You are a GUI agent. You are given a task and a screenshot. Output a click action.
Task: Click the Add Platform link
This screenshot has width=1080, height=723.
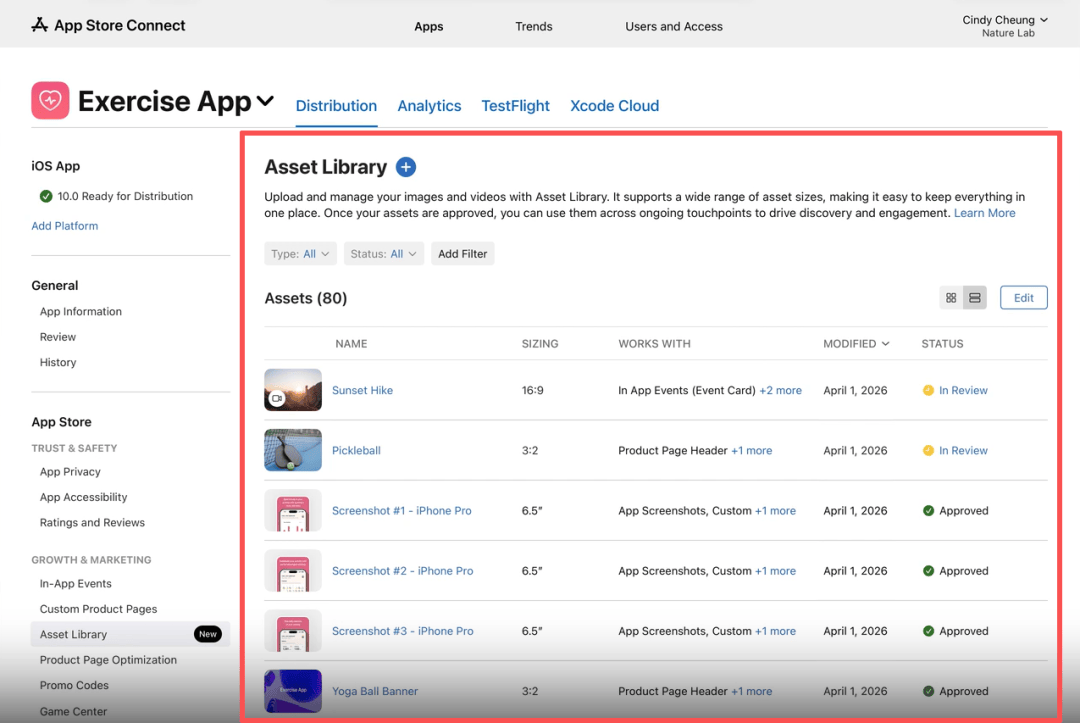tap(65, 226)
